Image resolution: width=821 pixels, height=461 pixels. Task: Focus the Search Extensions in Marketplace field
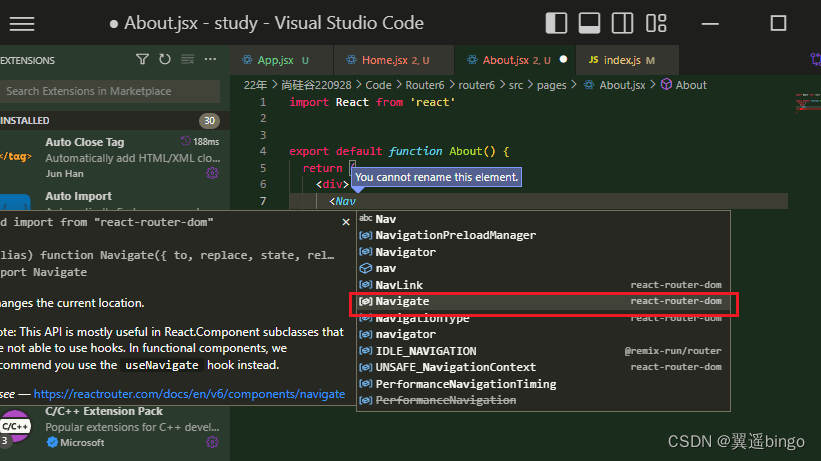tap(109, 91)
